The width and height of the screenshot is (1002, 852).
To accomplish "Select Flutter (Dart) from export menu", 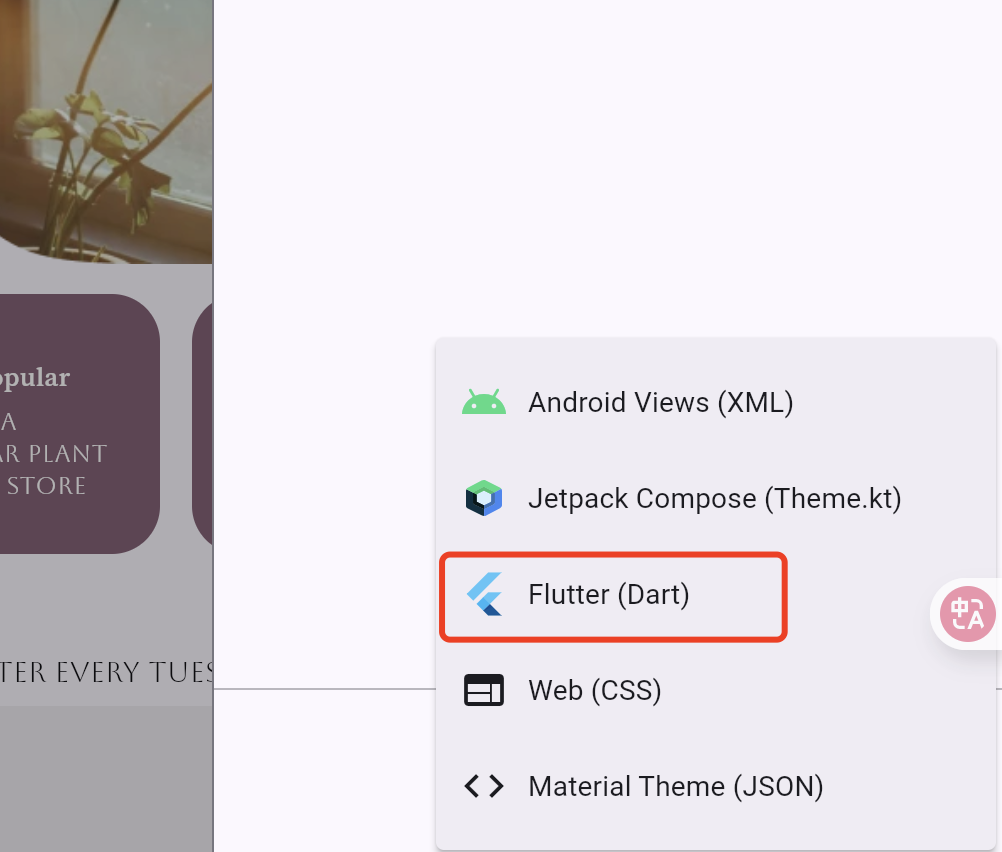I will point(716,594).
